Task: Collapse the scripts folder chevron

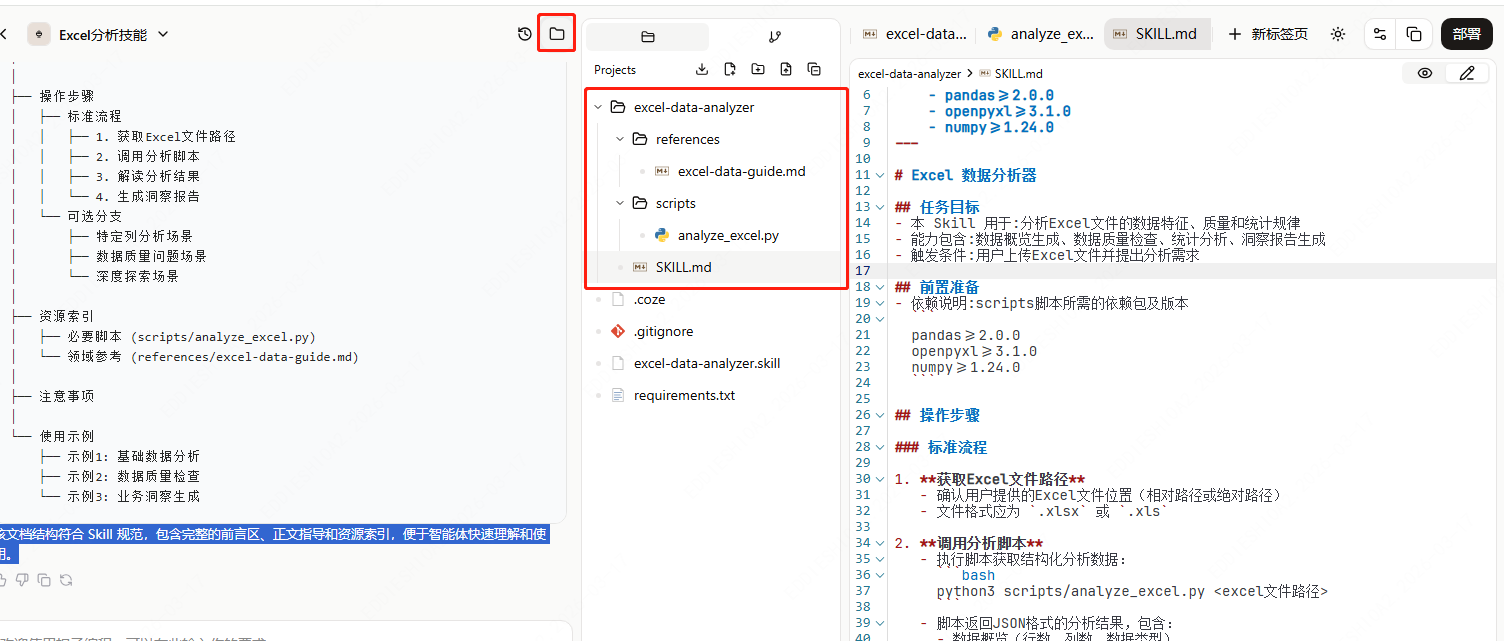Action: coord(620,203)
